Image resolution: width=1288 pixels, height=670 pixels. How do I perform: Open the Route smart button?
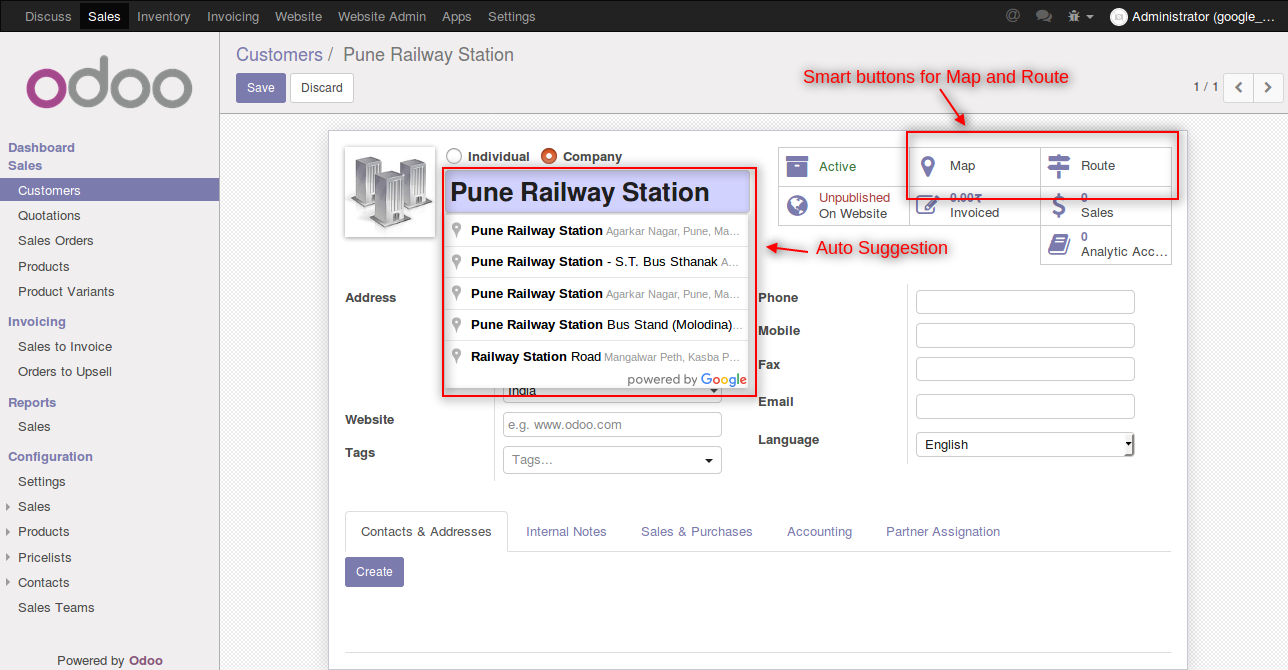tap(1105, 165)
